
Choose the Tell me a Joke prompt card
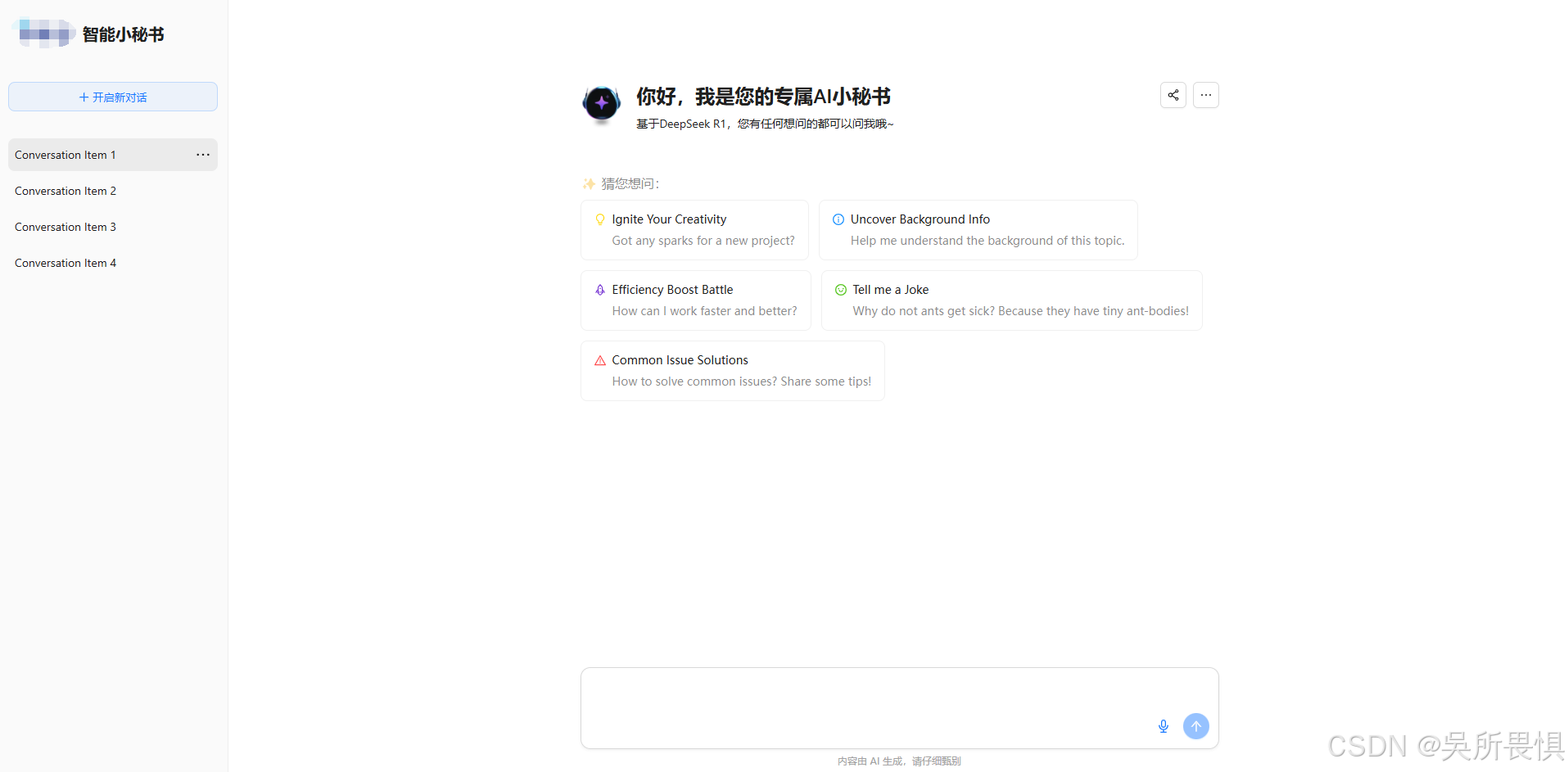[1011, 300]
